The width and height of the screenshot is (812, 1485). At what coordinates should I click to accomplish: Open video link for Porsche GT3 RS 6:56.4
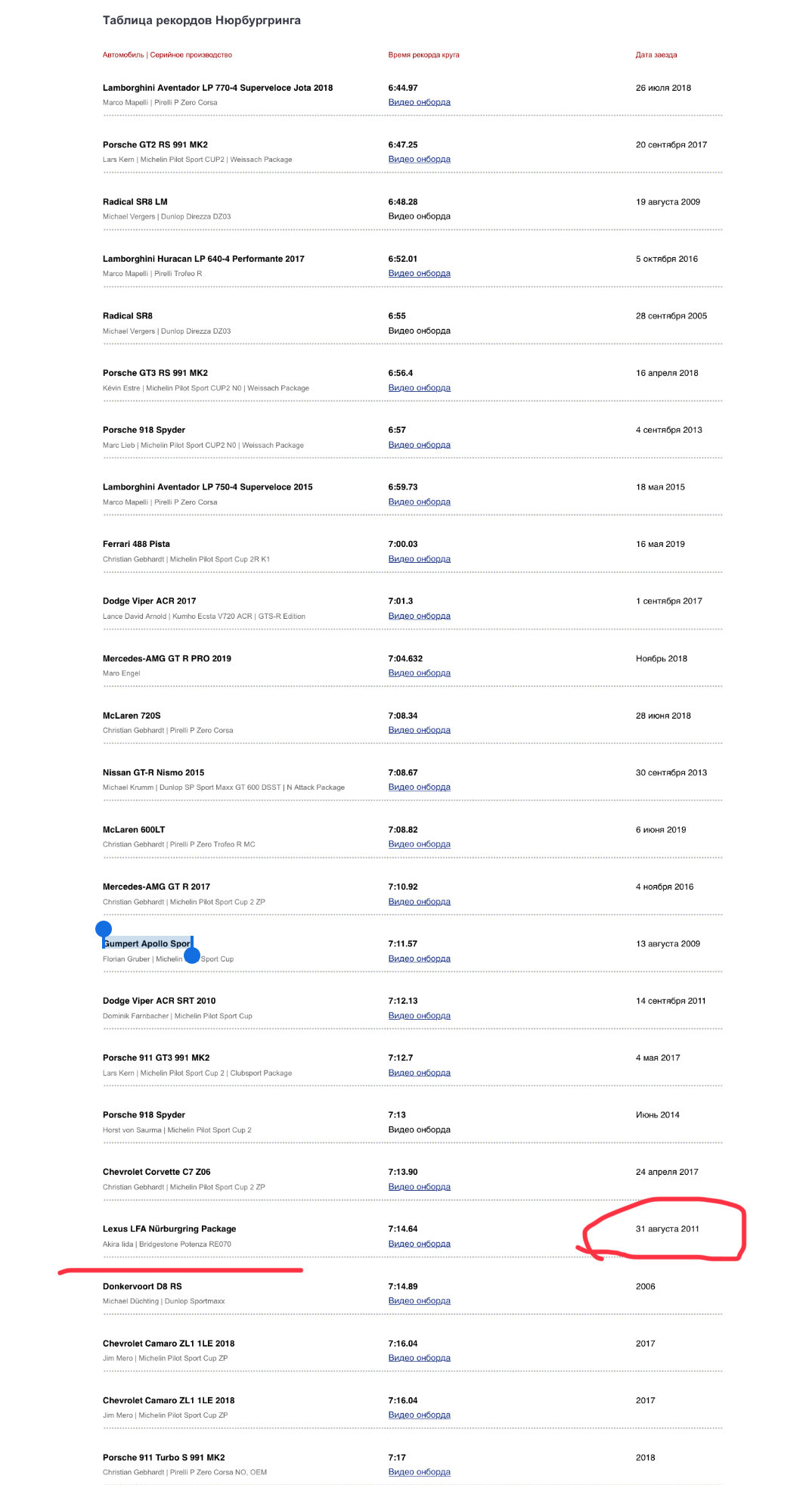click(x=419, y=387)
